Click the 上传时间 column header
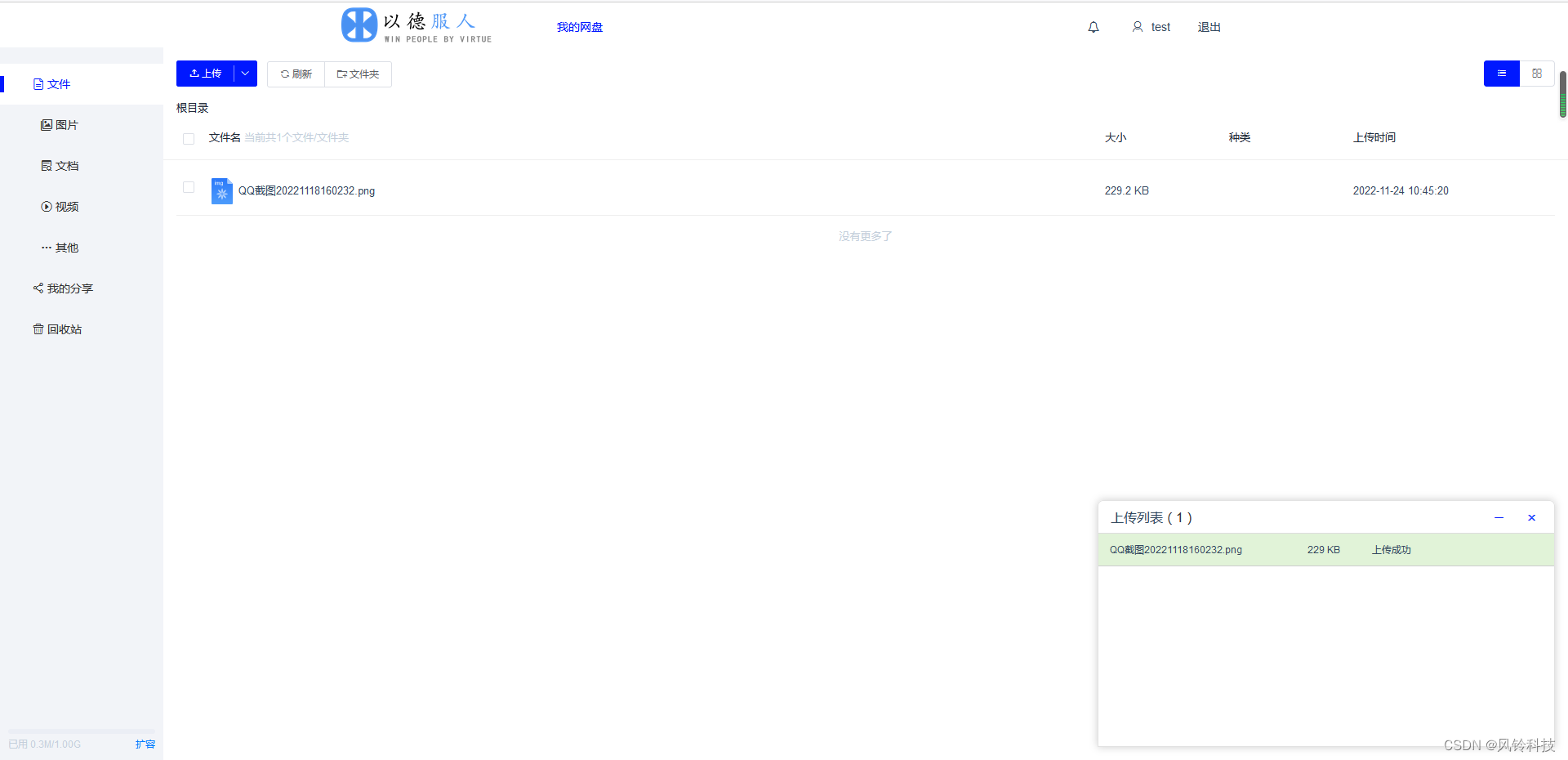1568x760 pixels. [1374, 137]
